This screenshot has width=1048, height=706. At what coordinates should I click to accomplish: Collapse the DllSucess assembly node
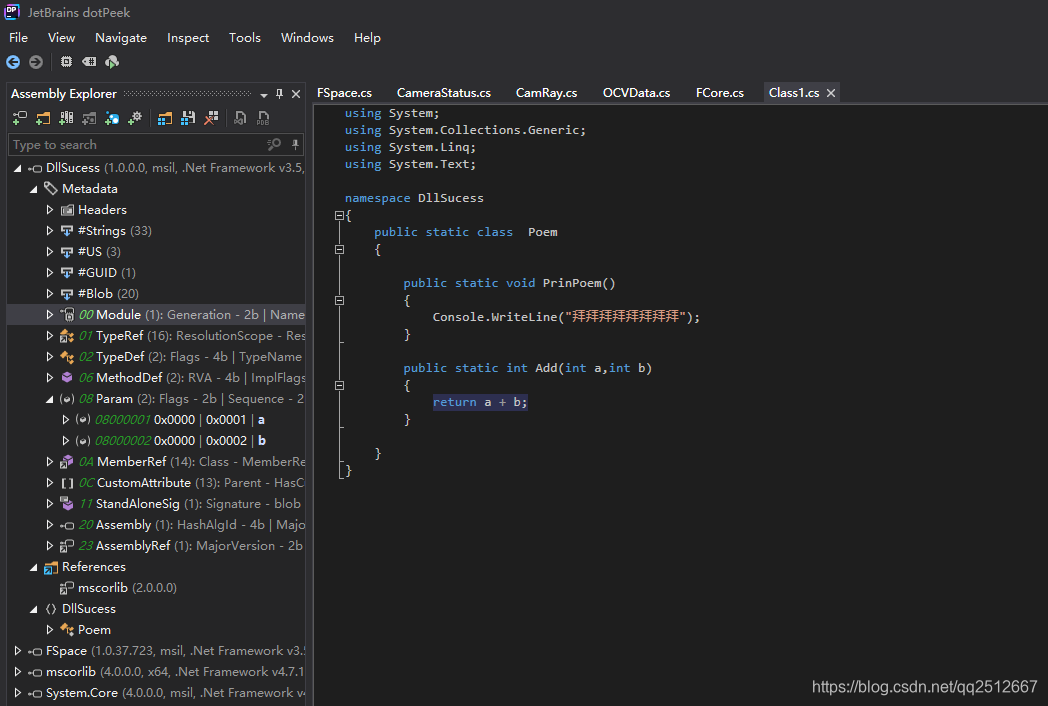click(x=18, y=168)
